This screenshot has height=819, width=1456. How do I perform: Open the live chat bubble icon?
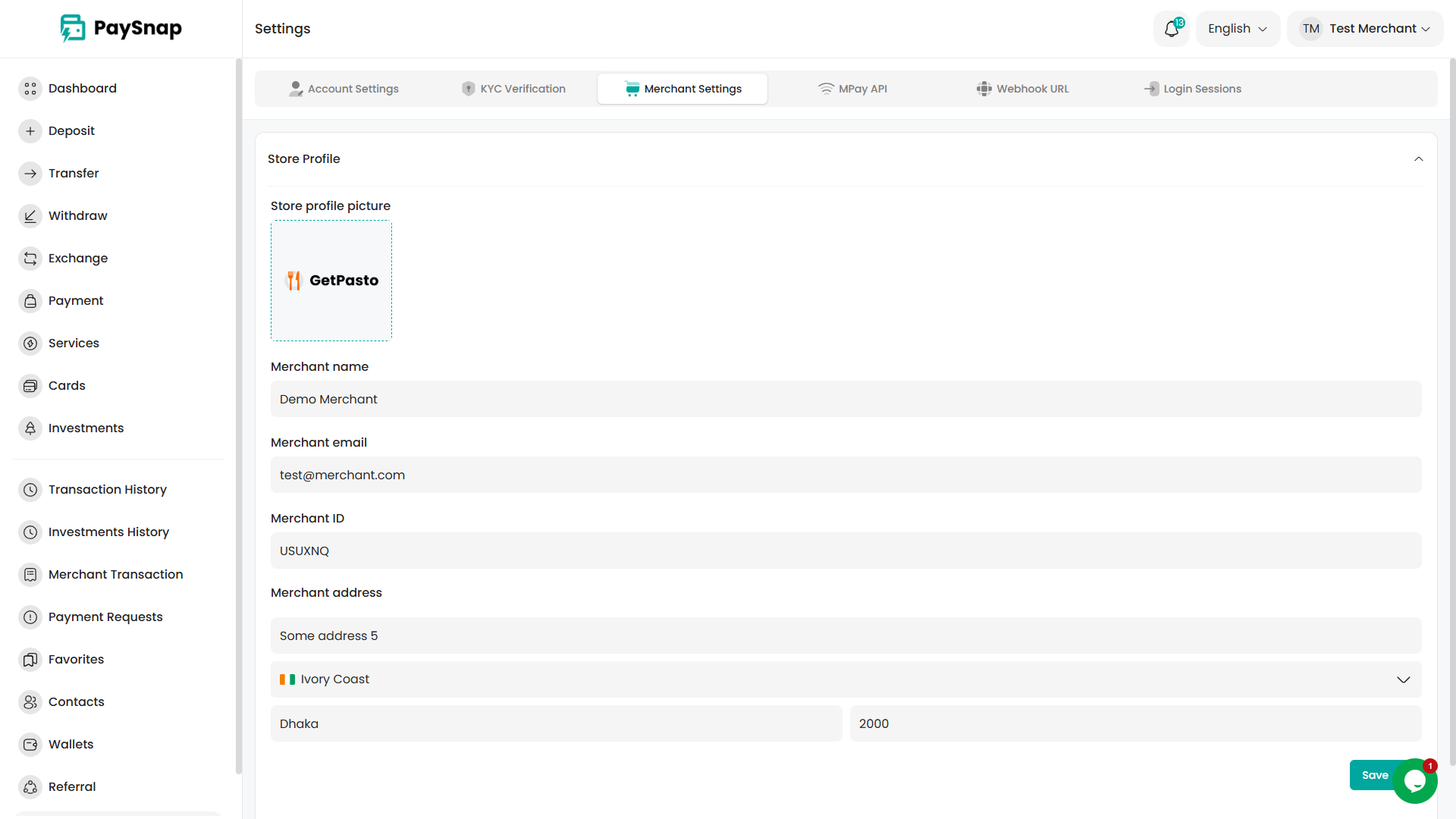pos(1415,781)
